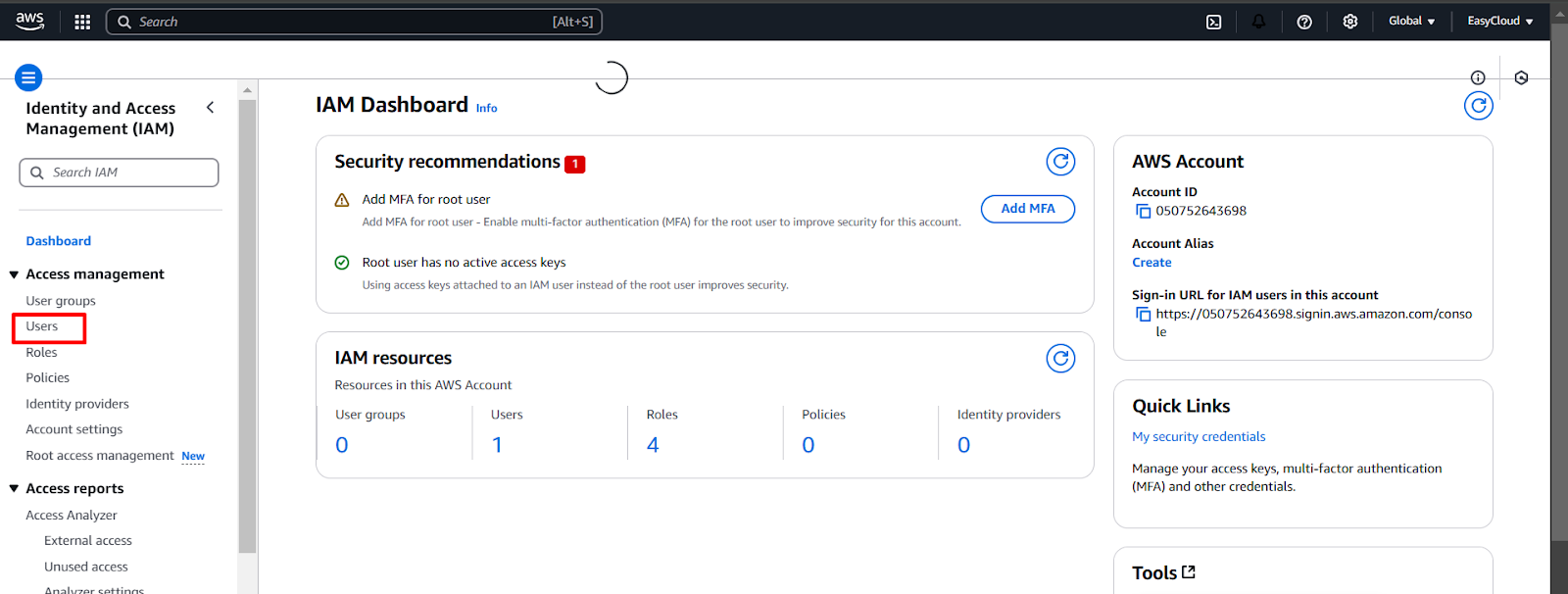Open Identity providers in the sidebar
This screenshot has width=1568, height=594.
point(77,404)
